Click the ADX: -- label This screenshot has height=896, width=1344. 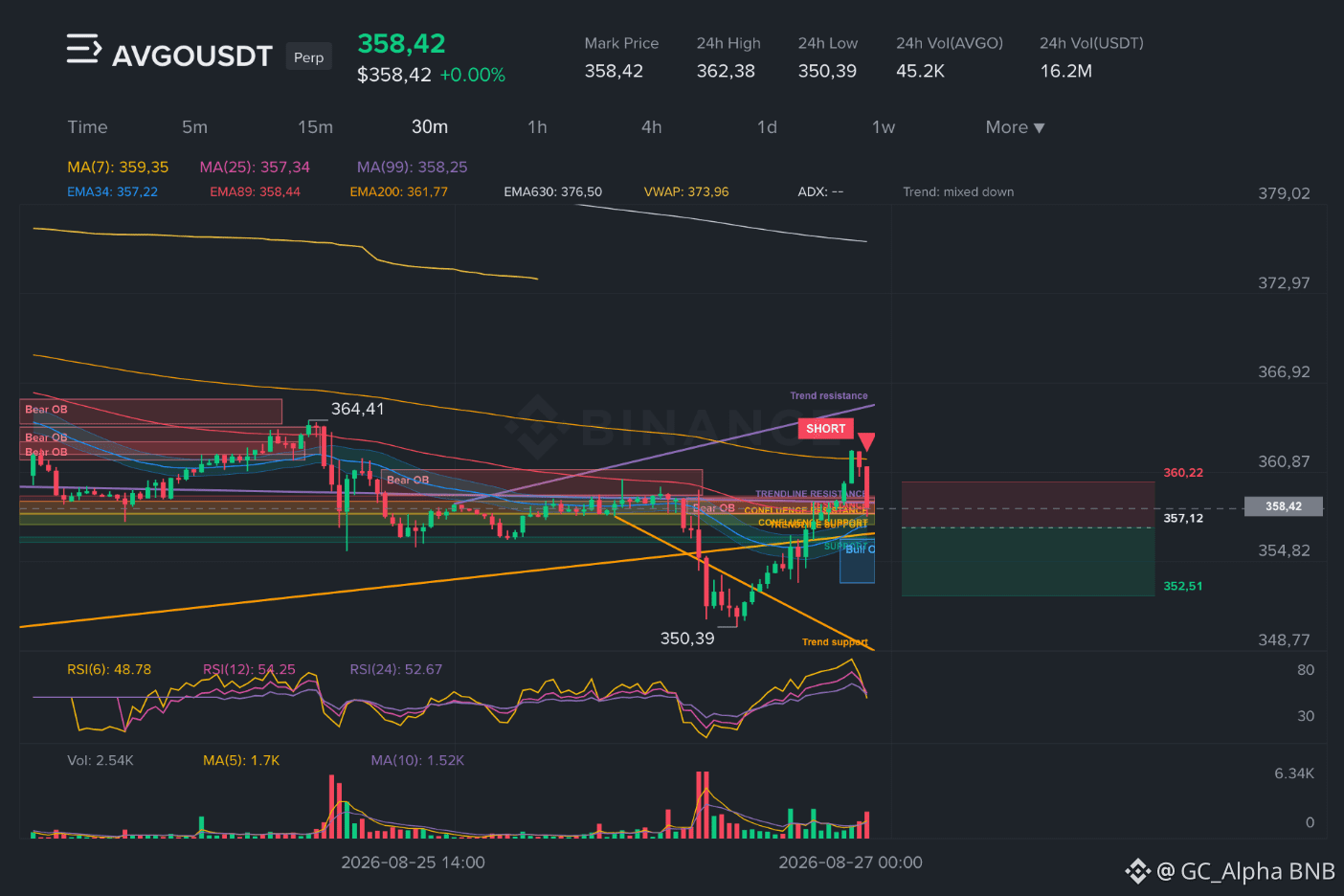(820, 191)
